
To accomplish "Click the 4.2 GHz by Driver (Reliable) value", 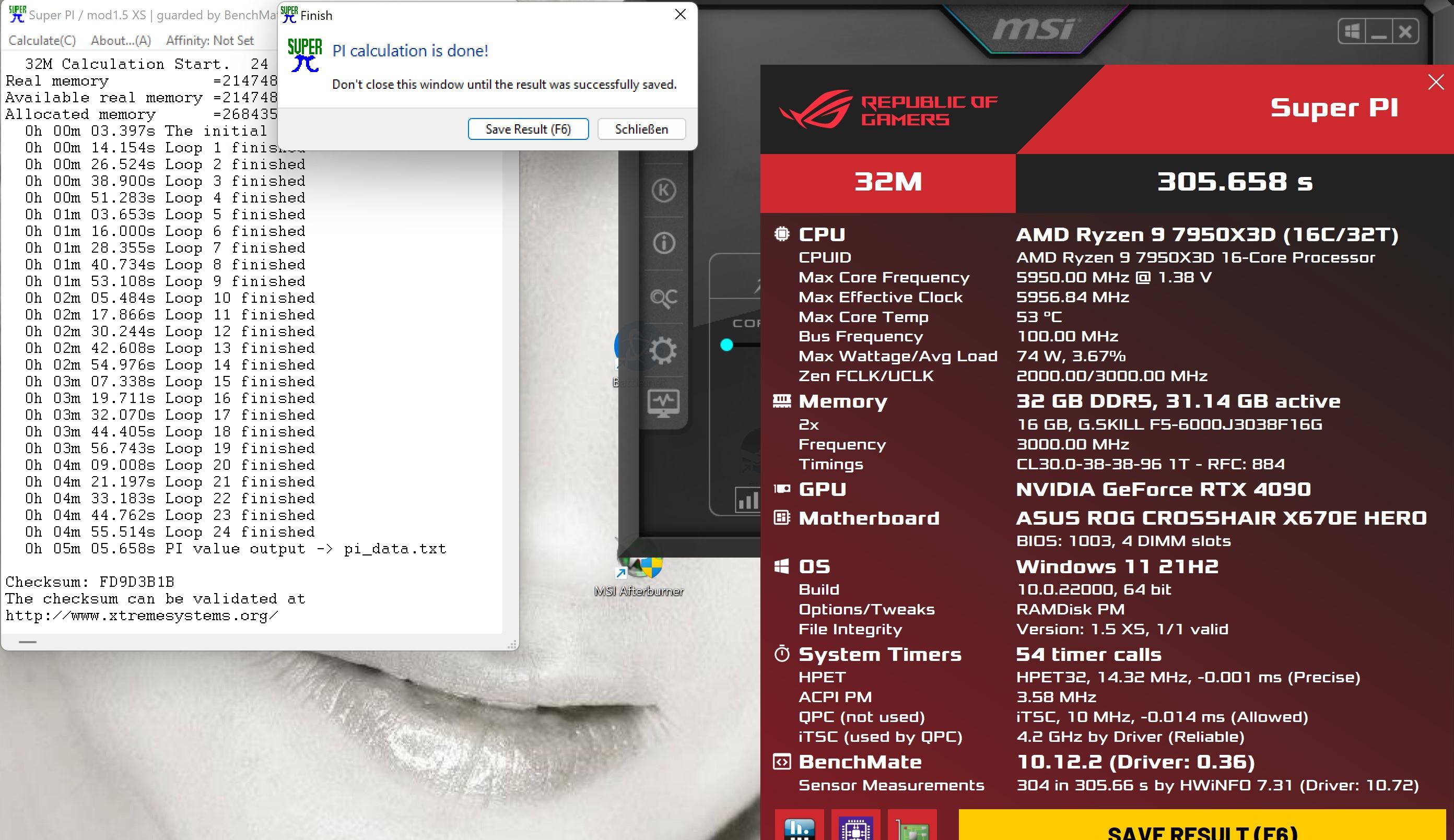I will pyautogui.click(x=1130, y=737).
